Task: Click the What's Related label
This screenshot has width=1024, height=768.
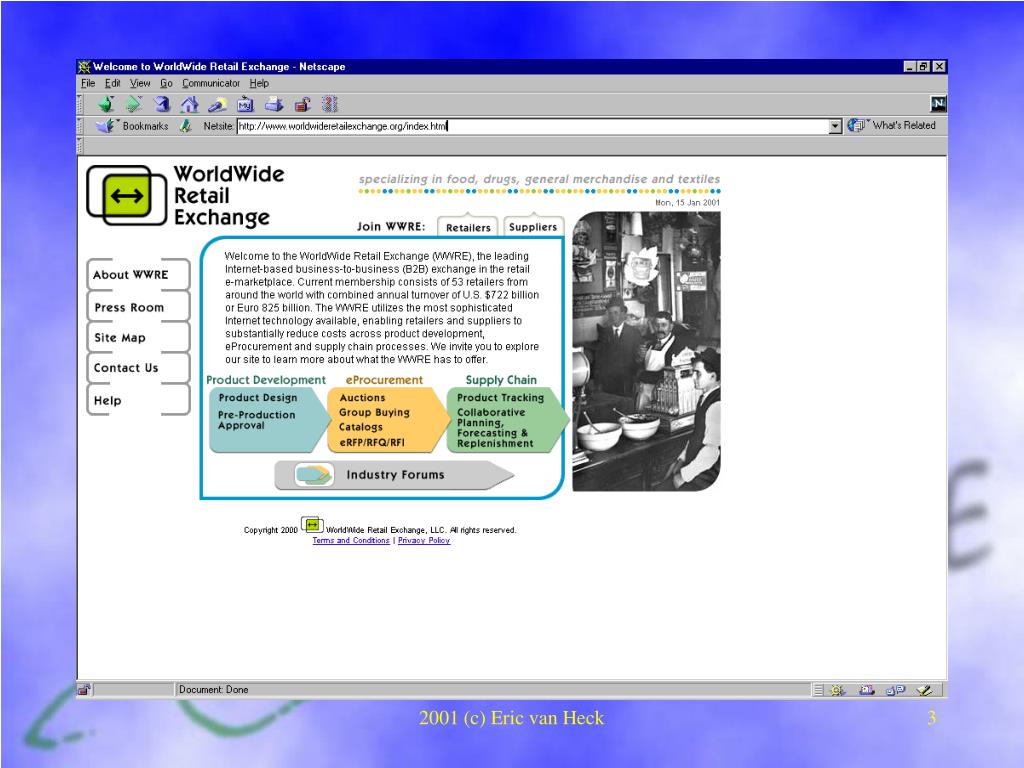Action: tap(904, 125)
